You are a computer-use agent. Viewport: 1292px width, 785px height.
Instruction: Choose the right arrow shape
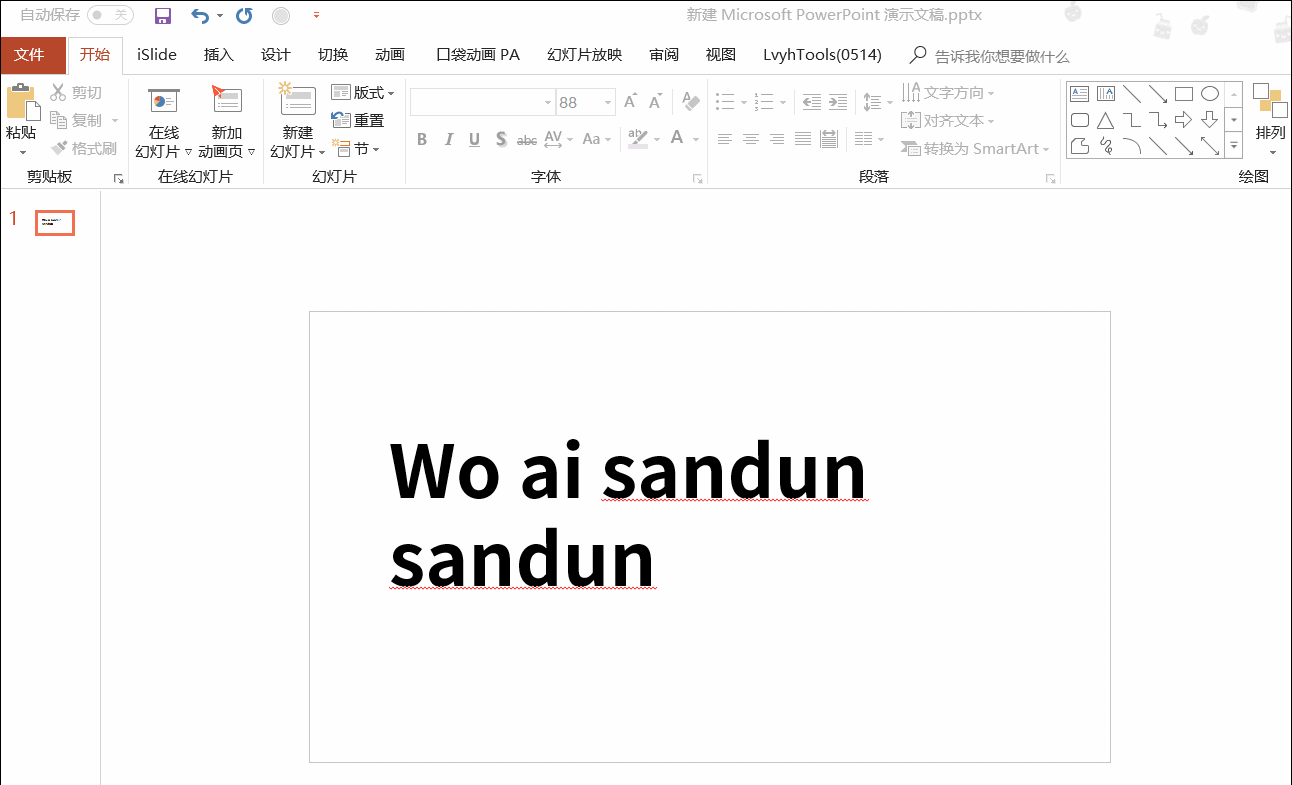1184,121
